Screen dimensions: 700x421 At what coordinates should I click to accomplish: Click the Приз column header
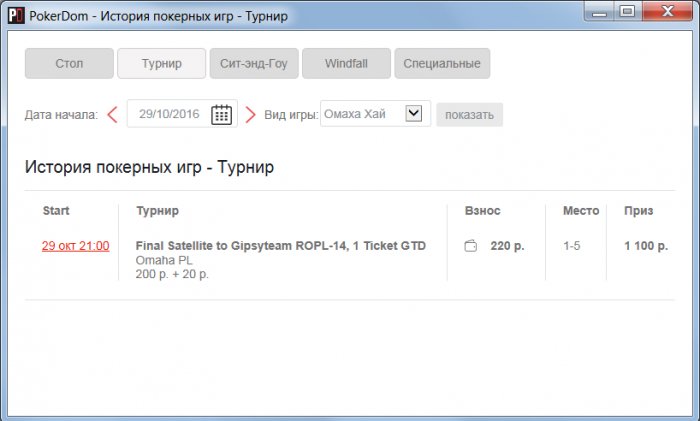tap(638, 211)
